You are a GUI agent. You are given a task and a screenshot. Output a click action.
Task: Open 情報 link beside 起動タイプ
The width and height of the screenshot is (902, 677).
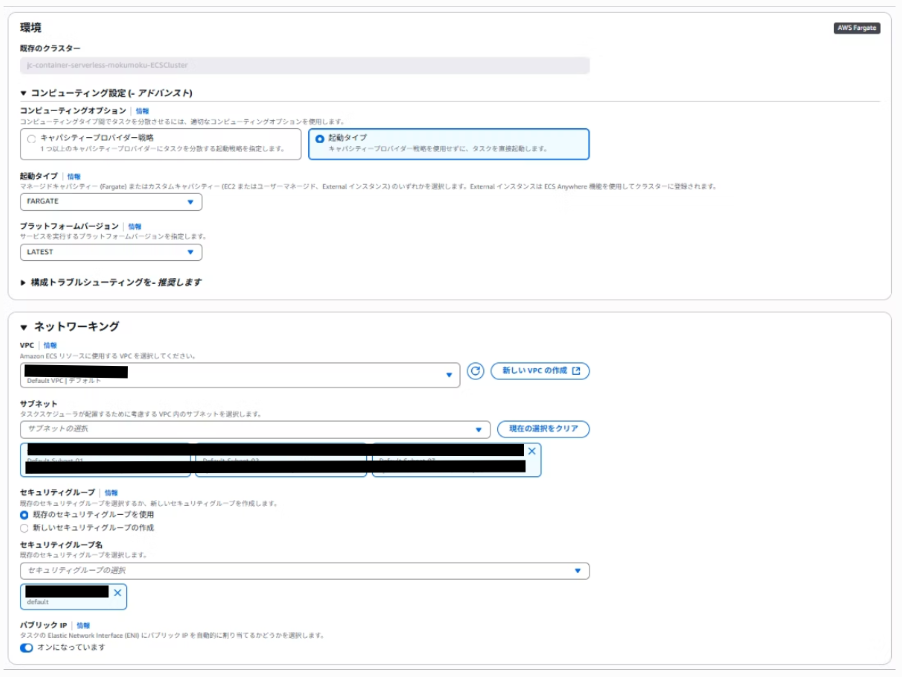74,177
